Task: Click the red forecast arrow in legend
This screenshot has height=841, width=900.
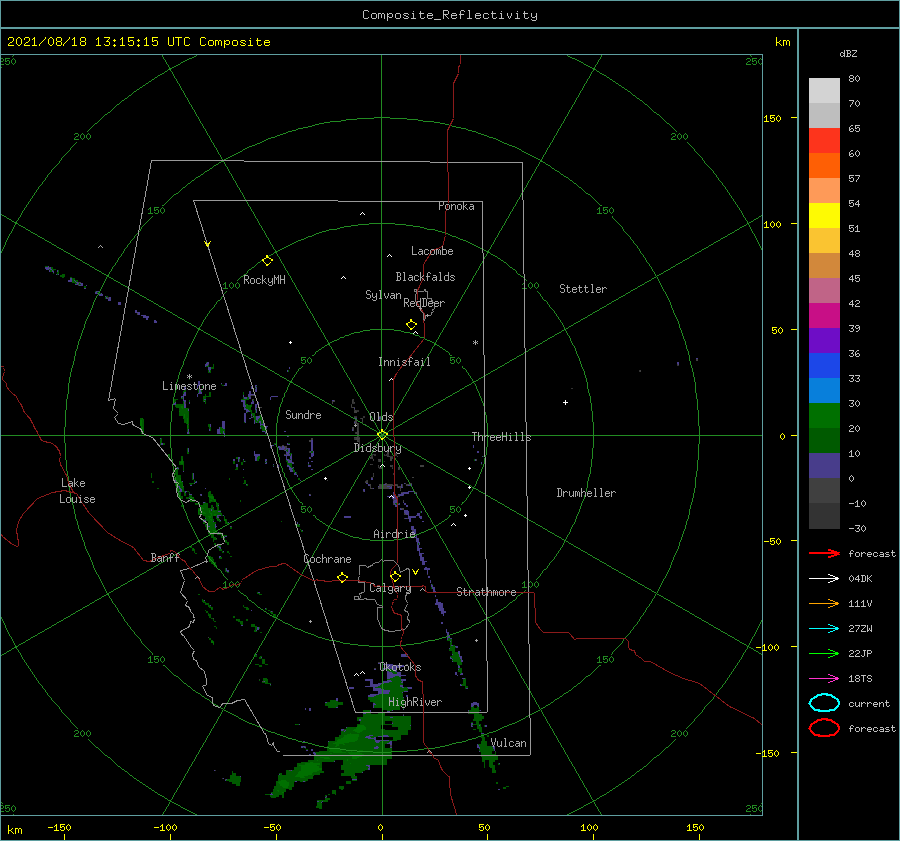Action: tap(824, 553)
